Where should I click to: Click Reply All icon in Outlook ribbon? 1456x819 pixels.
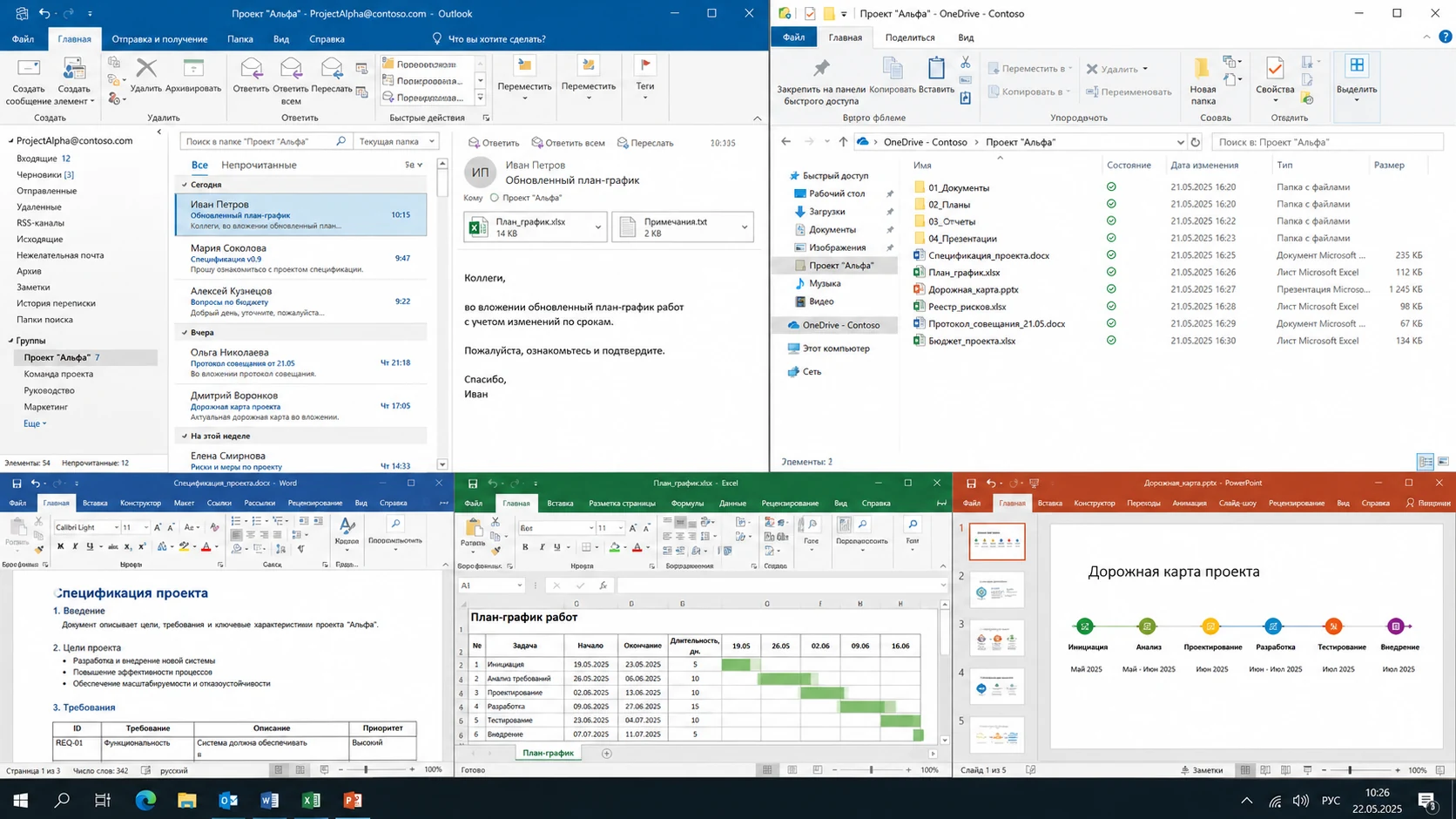(x=290, y=68)
